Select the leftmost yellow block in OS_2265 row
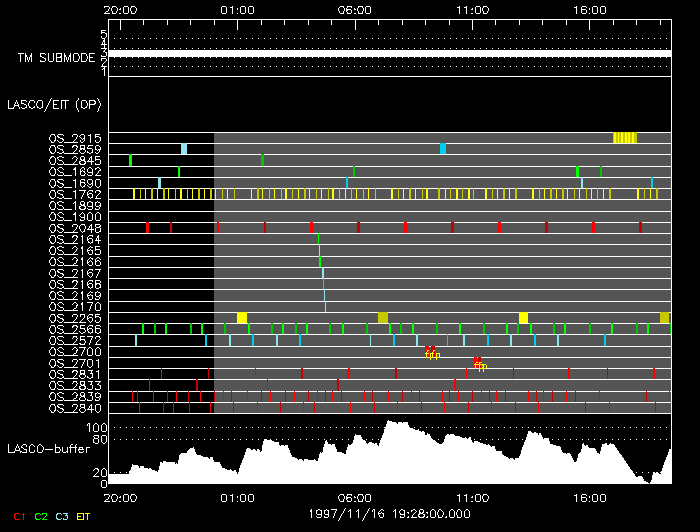 click(x=242, y=318)
